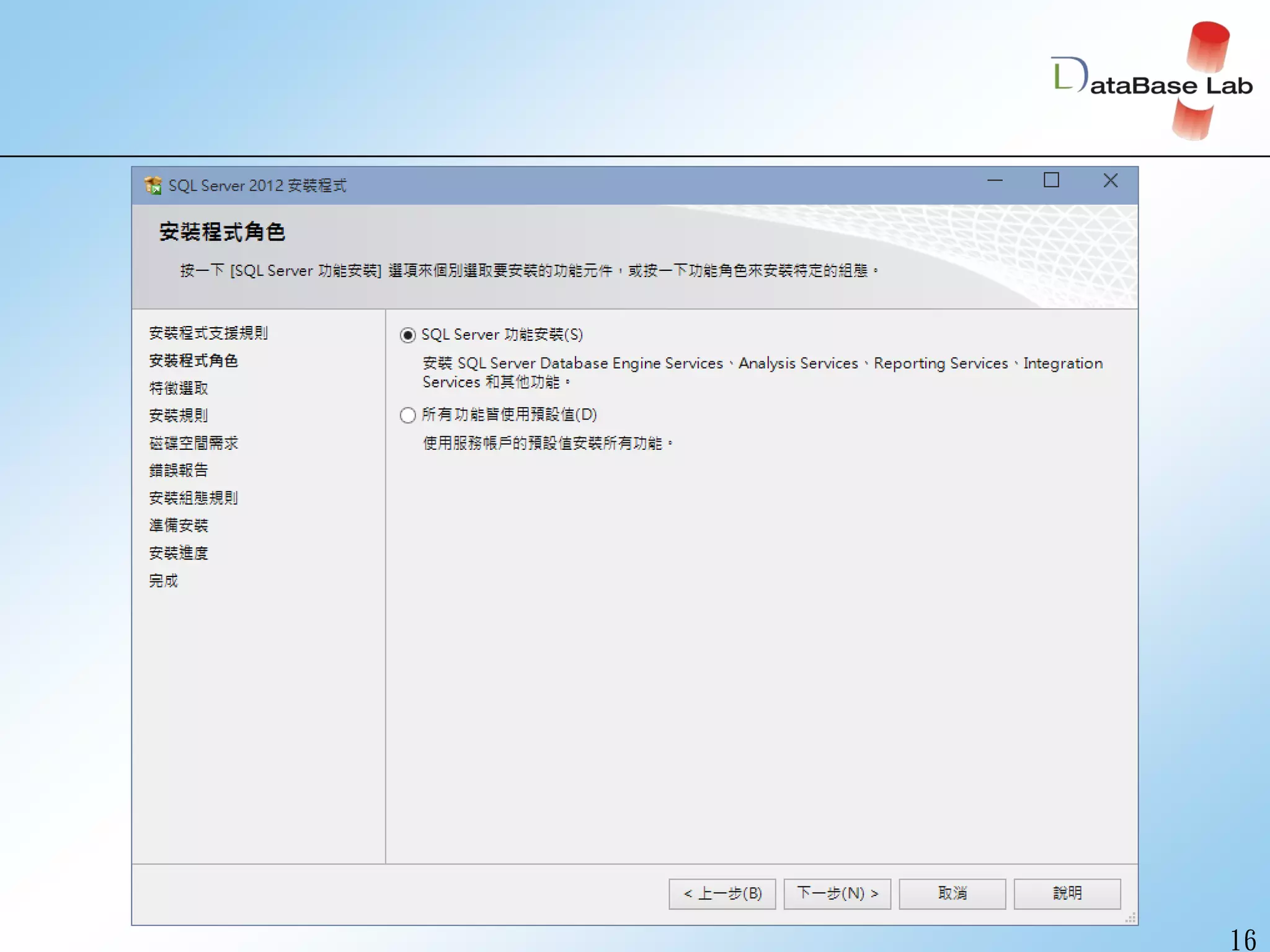Image resolution: width=1270 pixels, height=952 pixels.
Task: Maximize the SQL Server 2012 setup window
Action: (1051, 180)
